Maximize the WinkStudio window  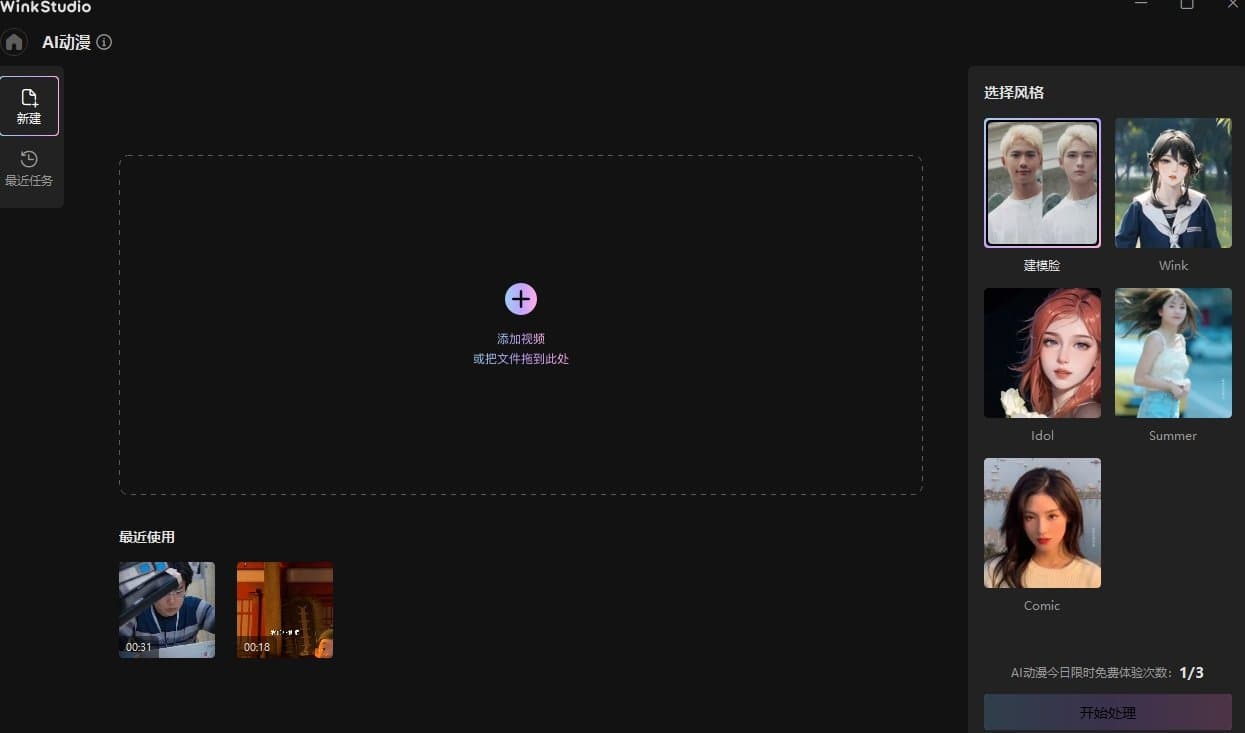1187,5
